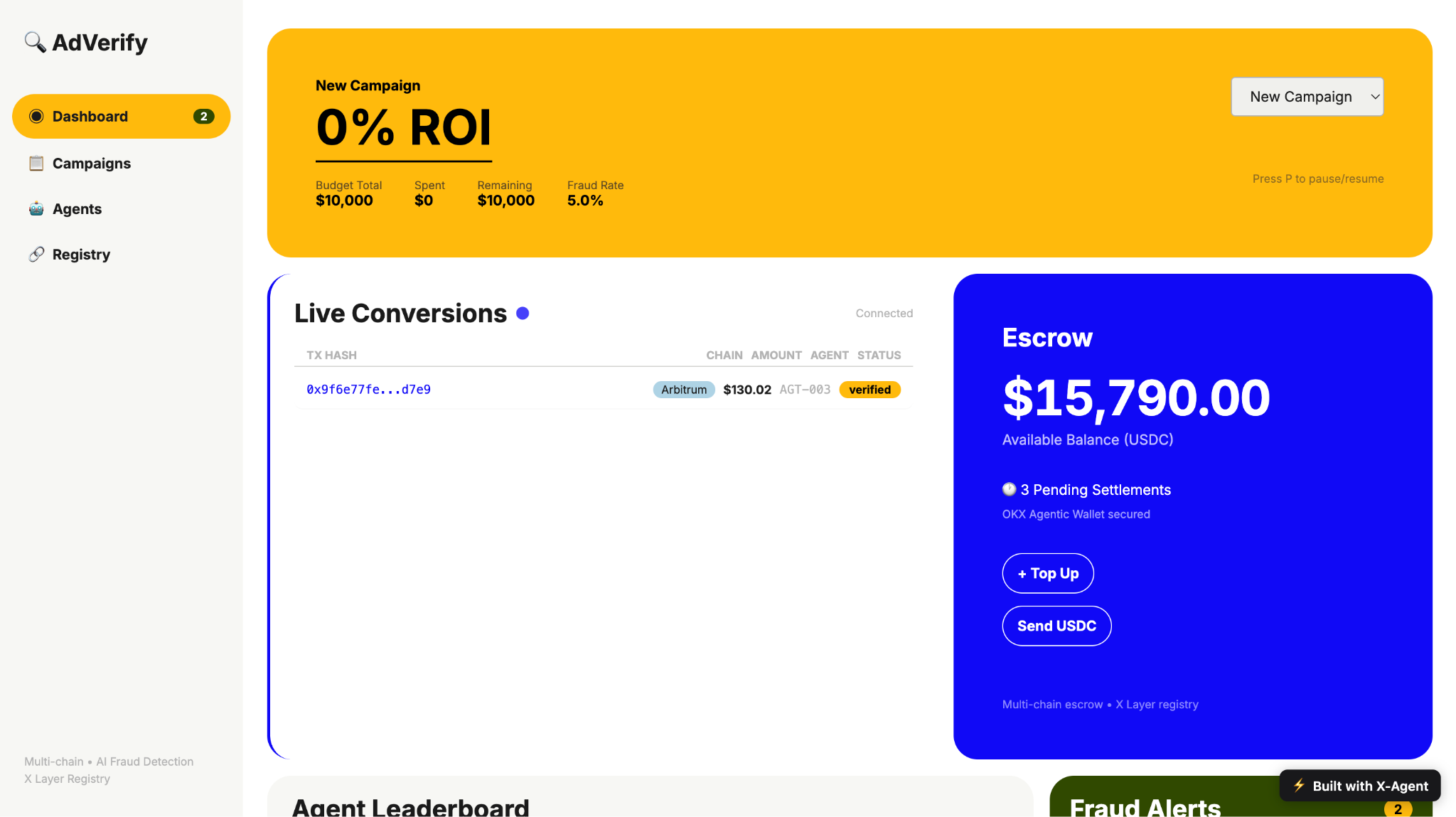Click the Fraud Alerts count badge
1456x817 pixels.
pos(1398,809)
